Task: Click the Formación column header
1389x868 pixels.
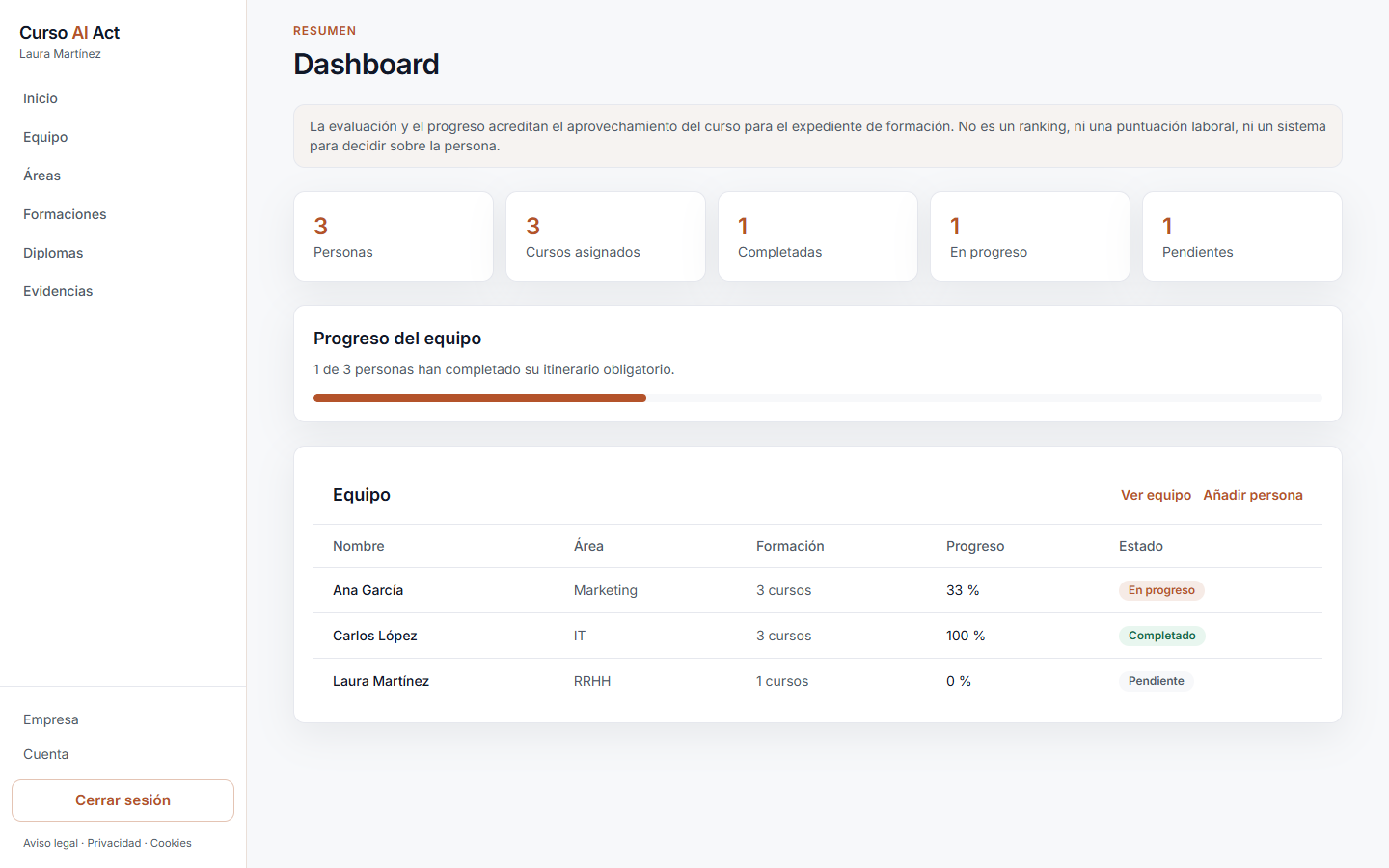Action: tap(790, 546)
